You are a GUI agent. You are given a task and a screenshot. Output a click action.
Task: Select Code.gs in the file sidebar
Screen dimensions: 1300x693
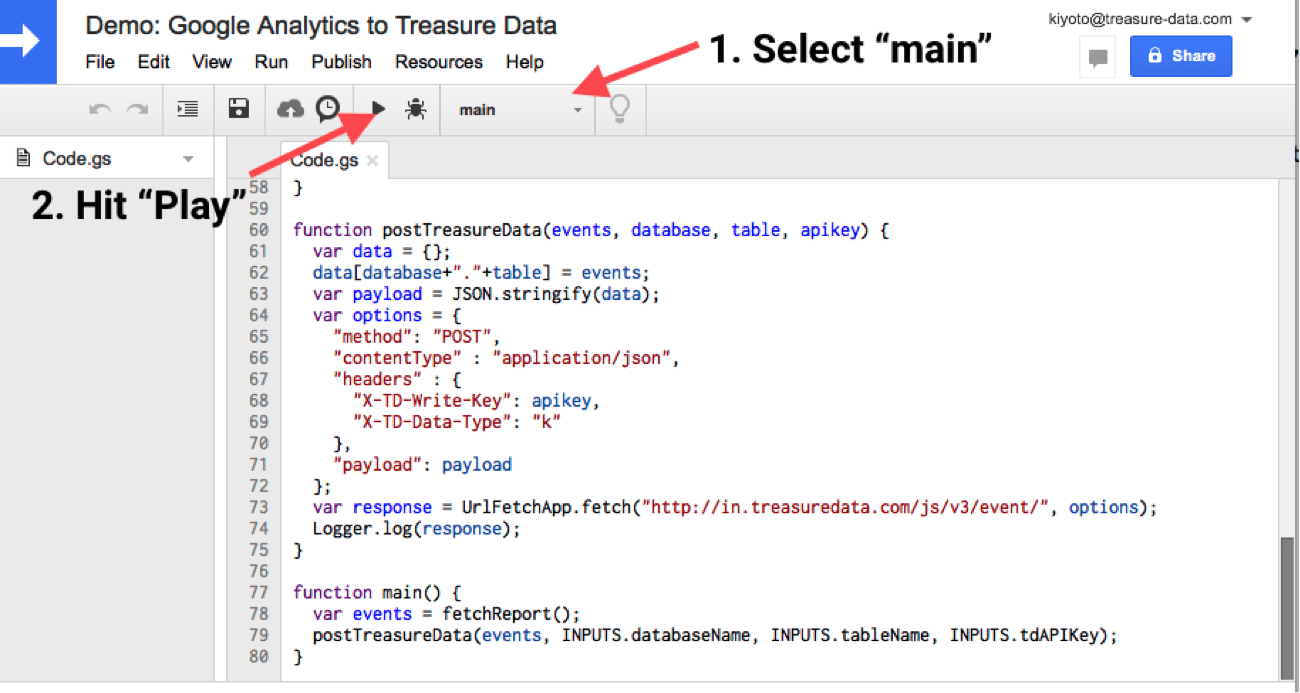[77, 159]
